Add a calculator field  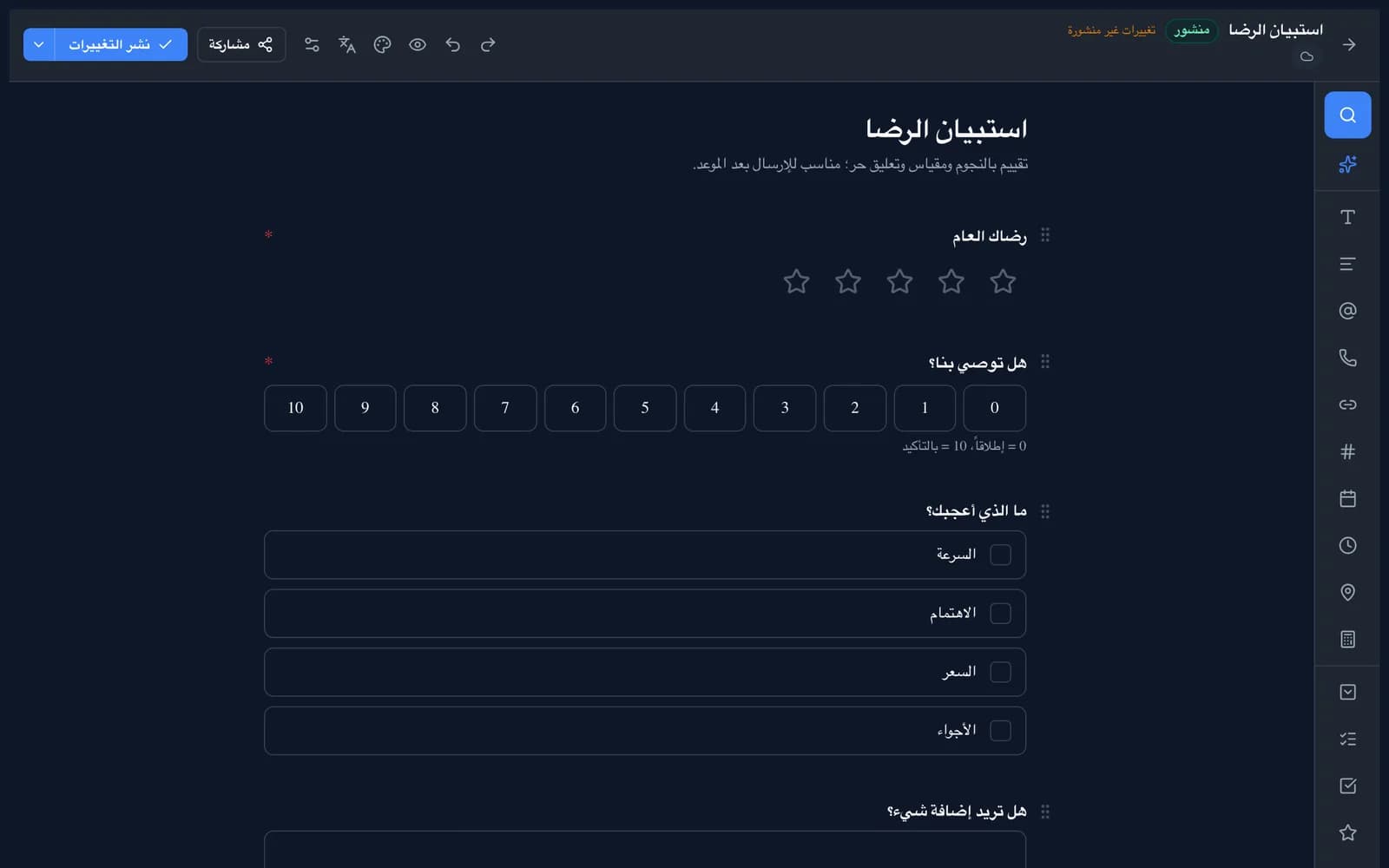pyautogui.click(x=1347, y=639)
